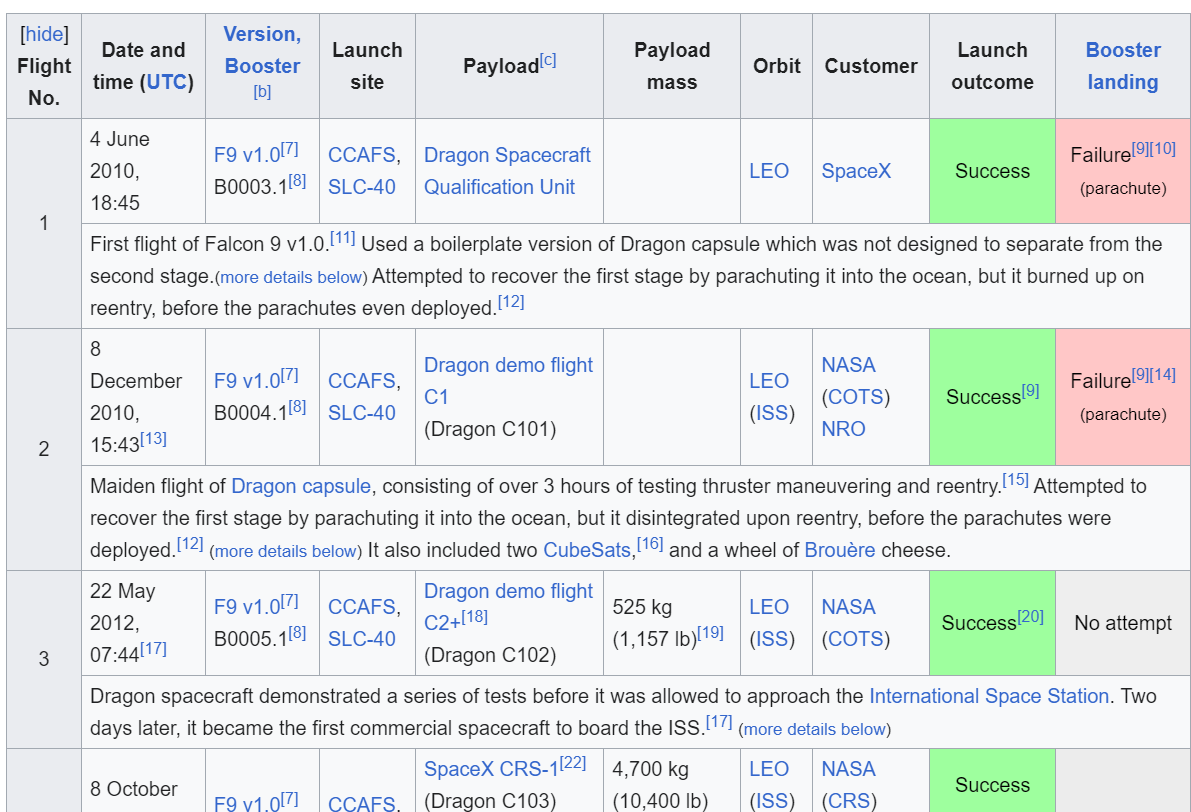
Task: Open the Dragon capsule article link
Action: click(301, 487)
